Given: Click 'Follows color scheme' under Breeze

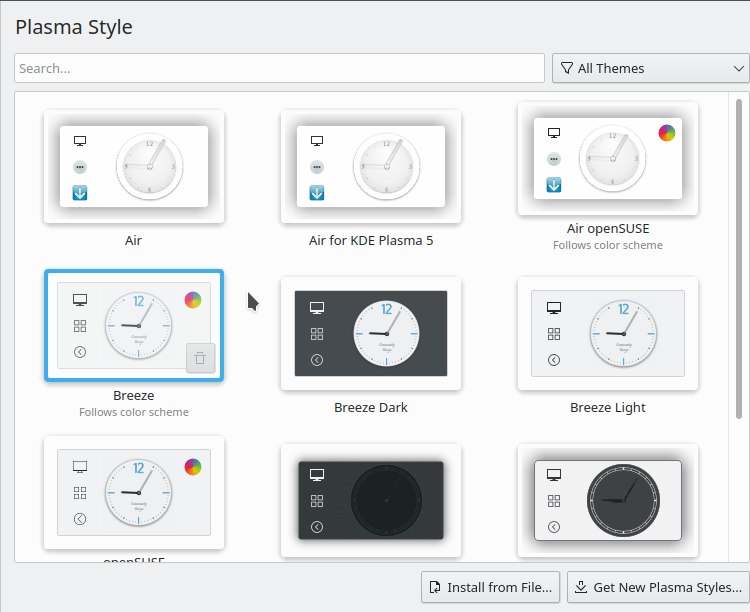Looking at the screenshot, I should pos(134,412).
